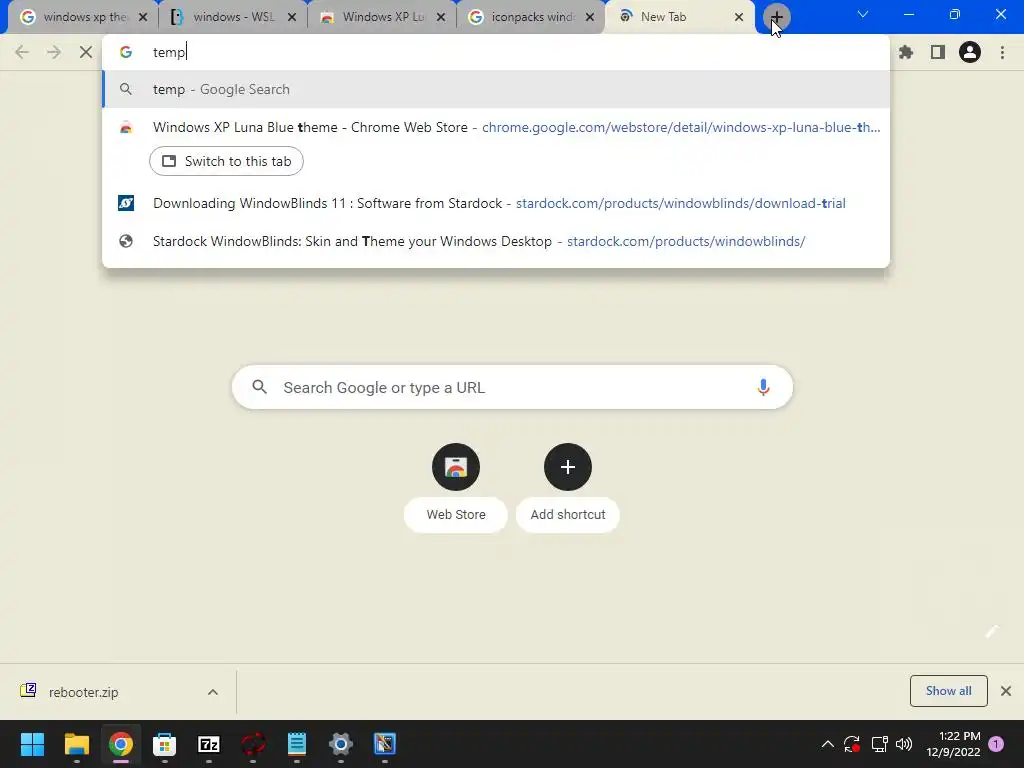Open File Explorer from taskbar
The height and width of the screenshot is (768, 1024).
(x=76, y=744)
